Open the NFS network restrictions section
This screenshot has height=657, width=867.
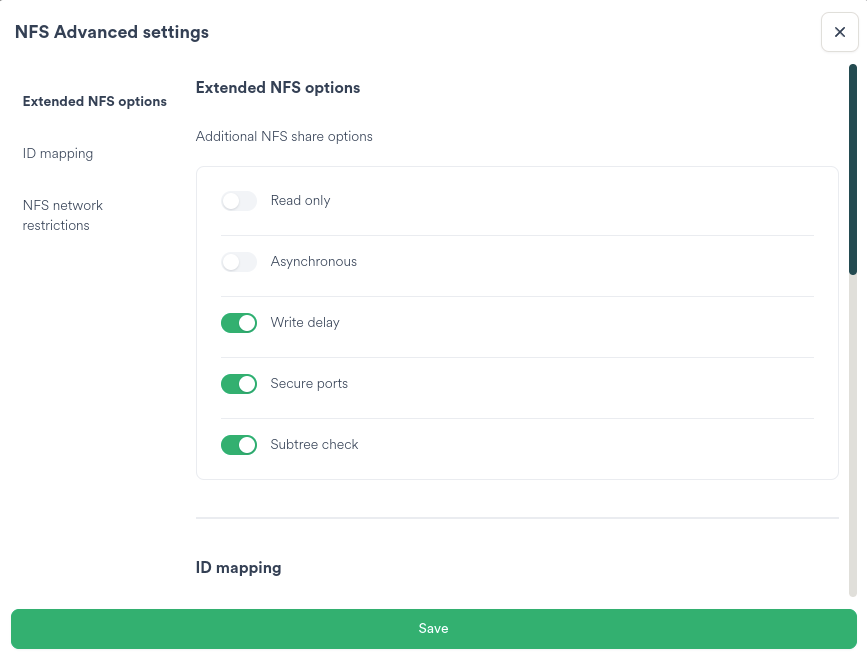click(x=63, y=215)
